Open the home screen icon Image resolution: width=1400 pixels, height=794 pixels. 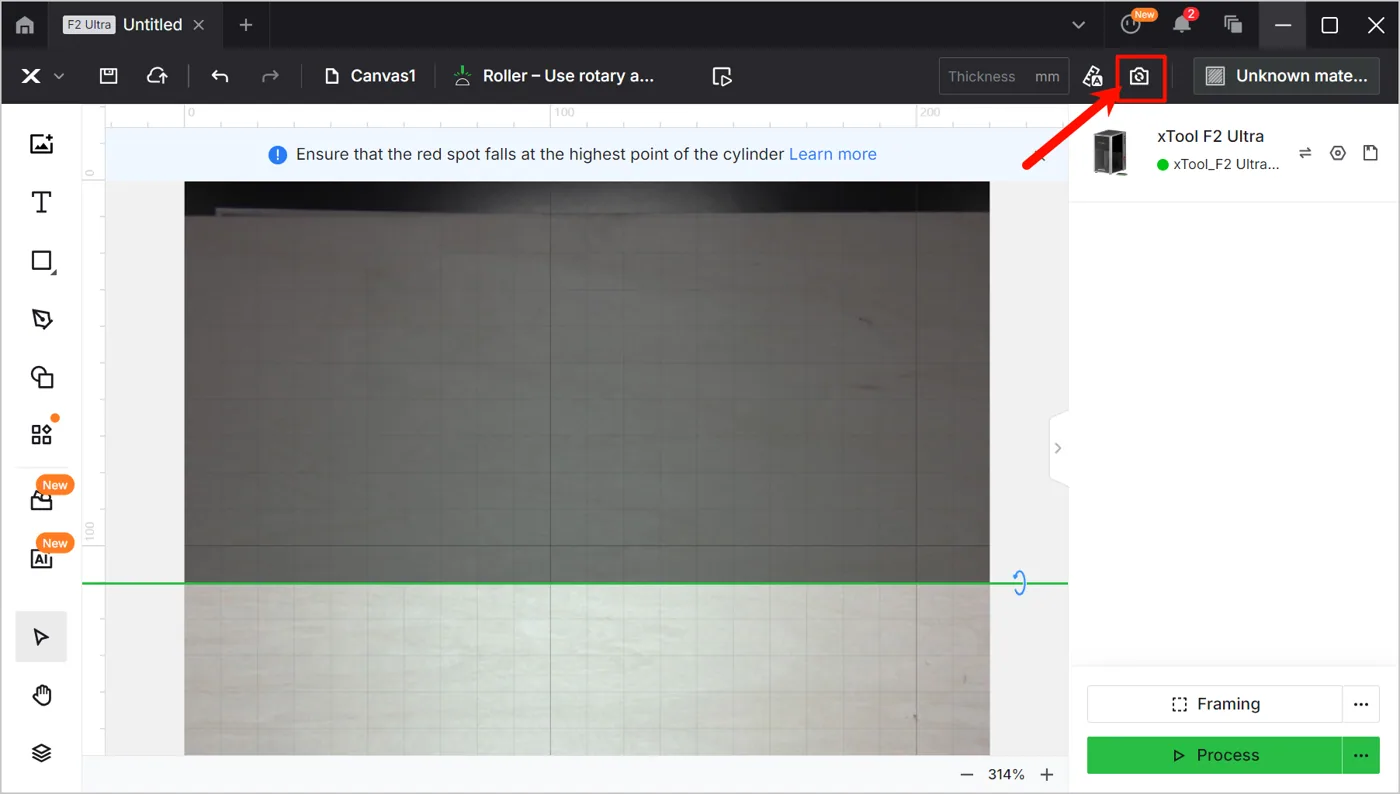(x=25, y=25)
